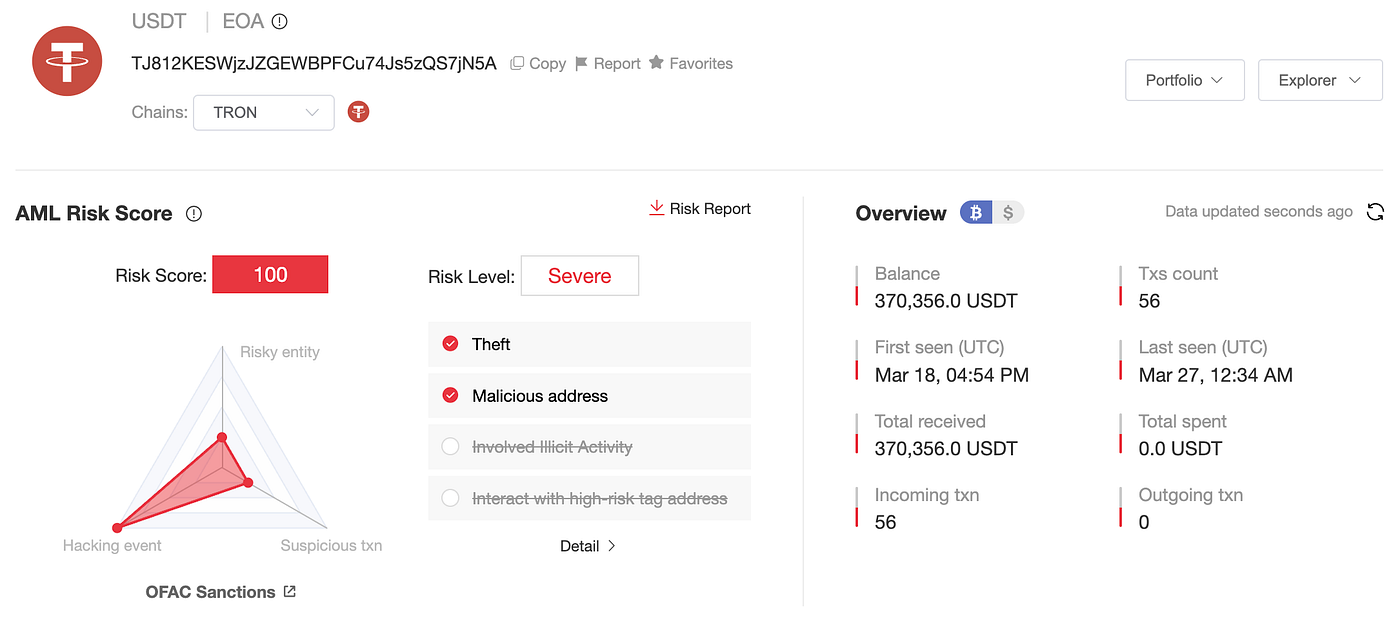This screenshot has height=628, width=1400.
Task: Click the red Risk Score 100 badge
Action: [x=270, y=275]
